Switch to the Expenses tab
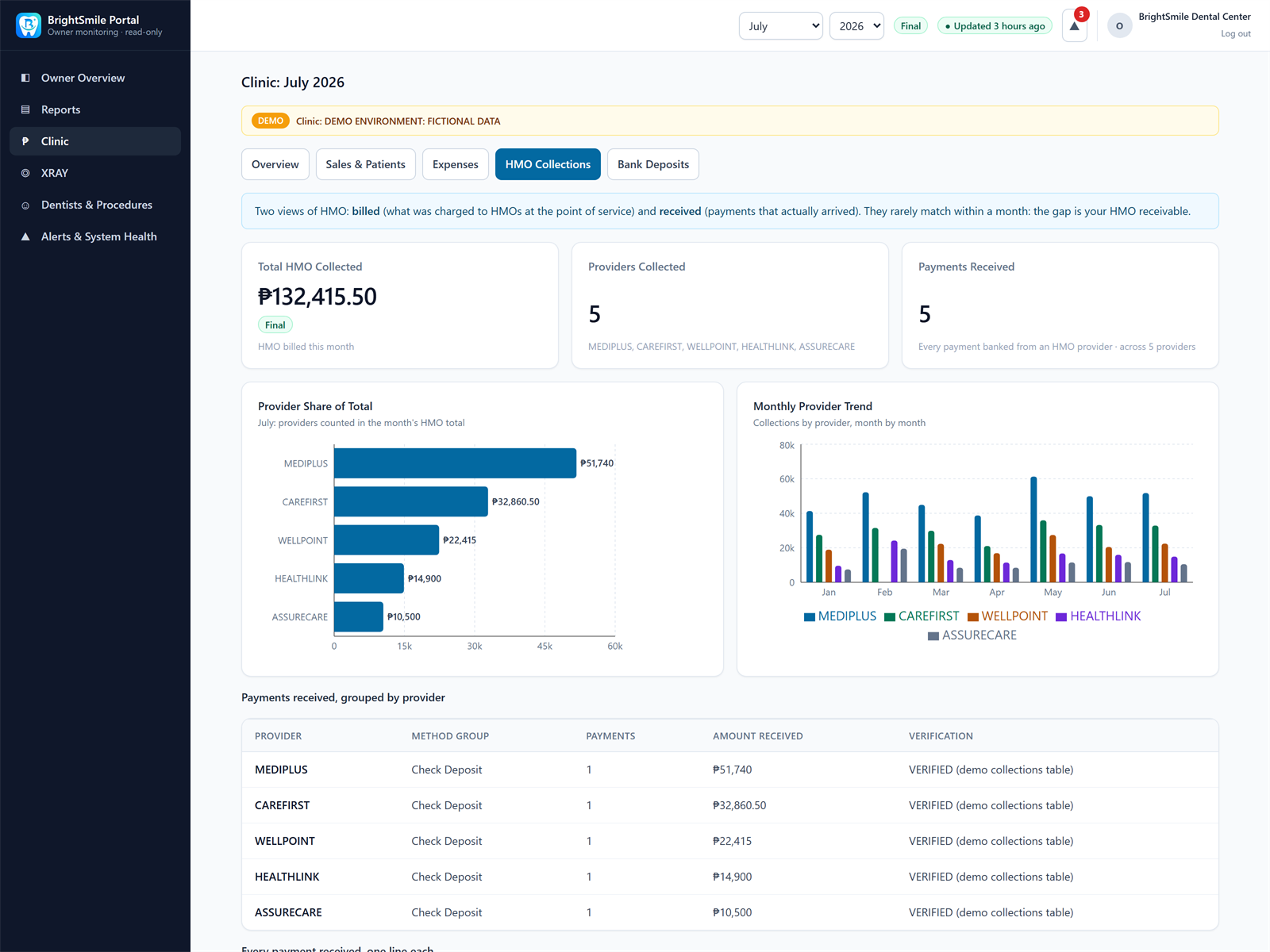This screenshot has height=952, width=1270. pos(456,164)
